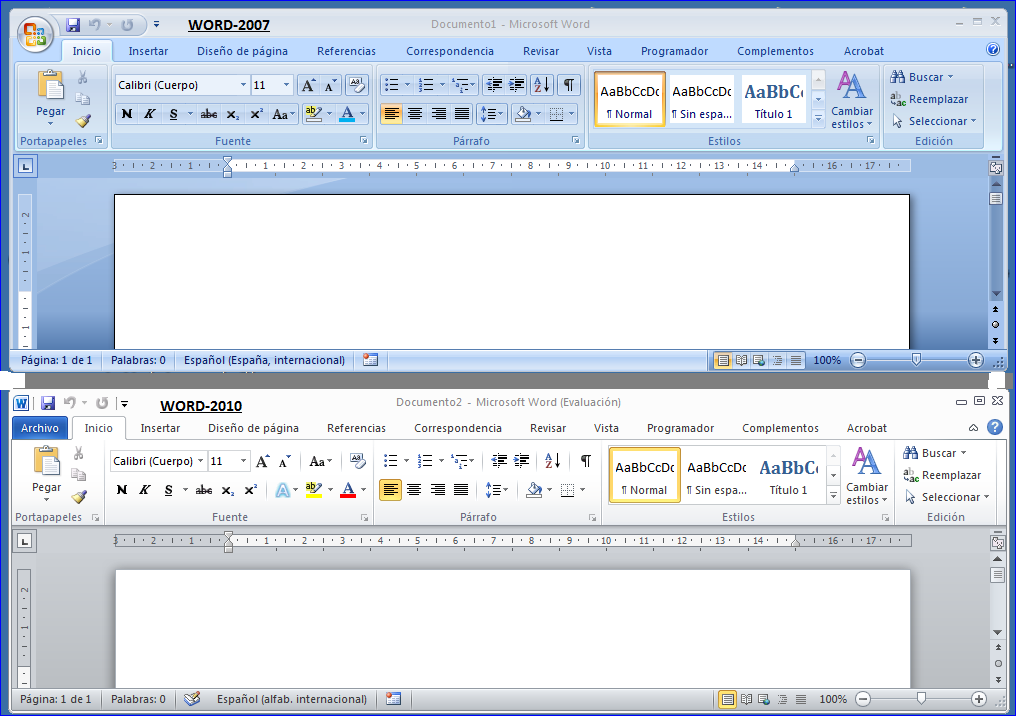This screenshot has width=1016, height=716.
Task: Open Pegar dropdown arrow in Word 2007
Action: tap(51, 123)
